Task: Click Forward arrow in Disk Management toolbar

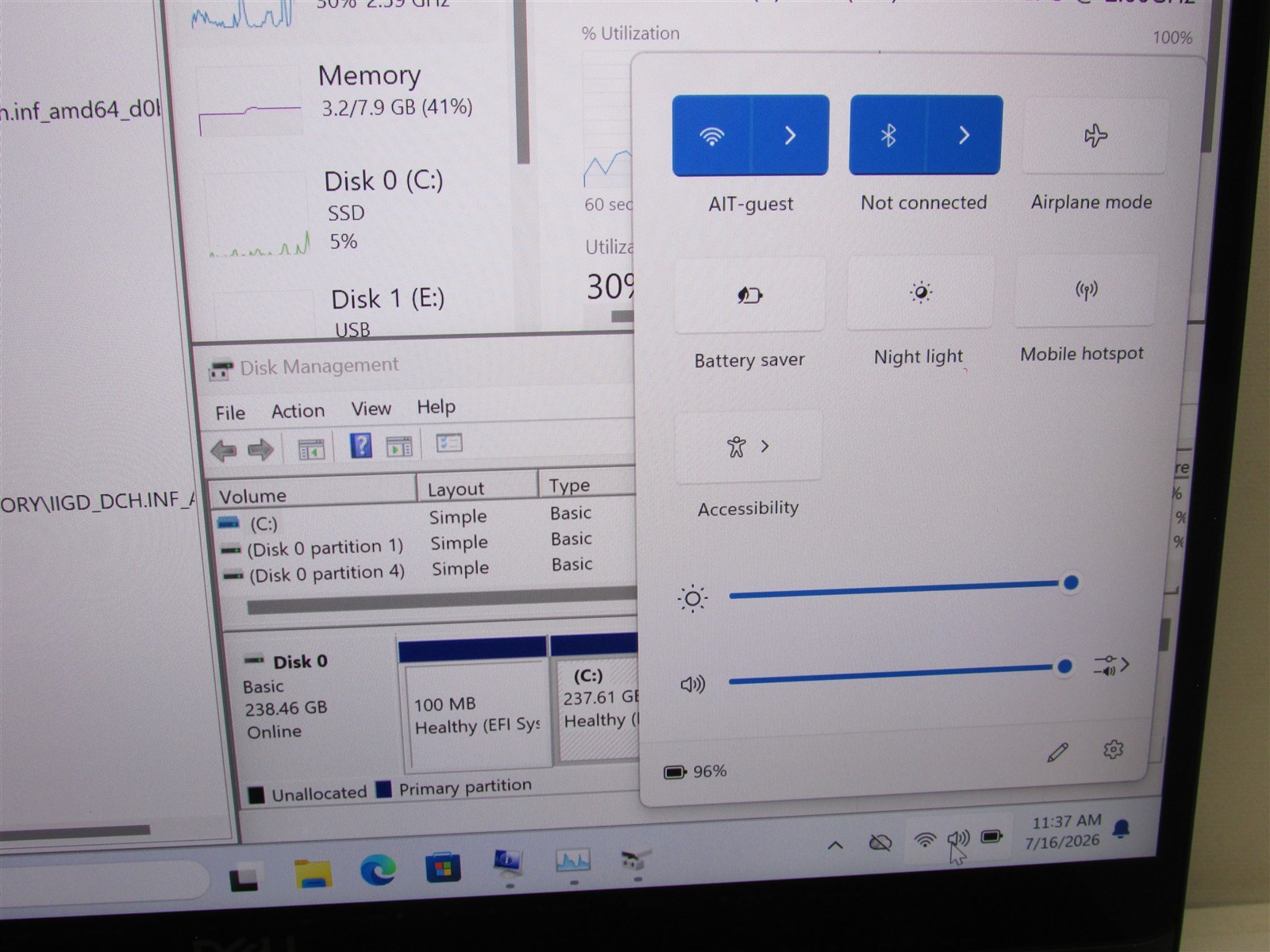Action: pyautogui.click(x=260, y=450)
